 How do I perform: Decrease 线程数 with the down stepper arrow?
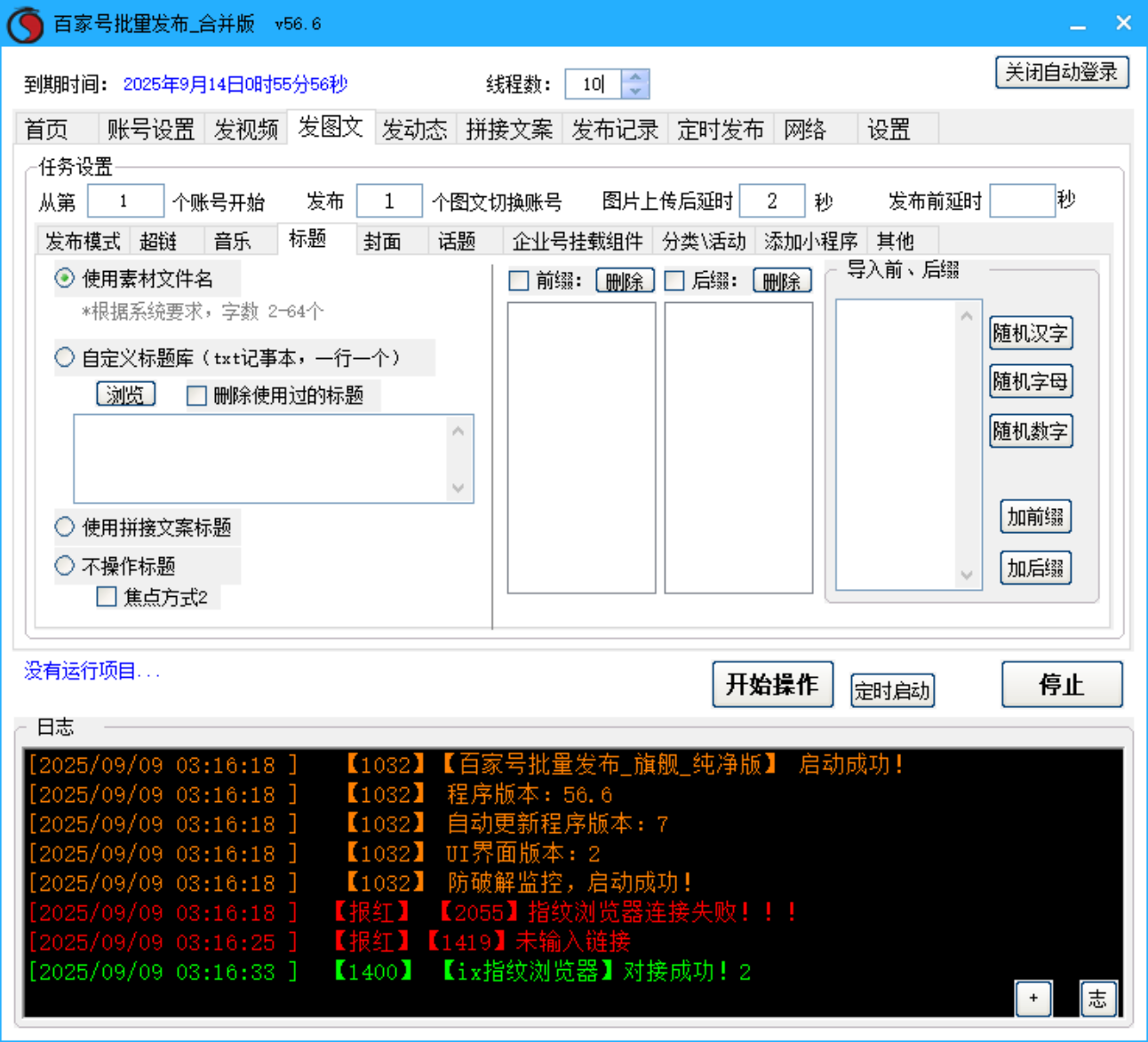(635, 90)
